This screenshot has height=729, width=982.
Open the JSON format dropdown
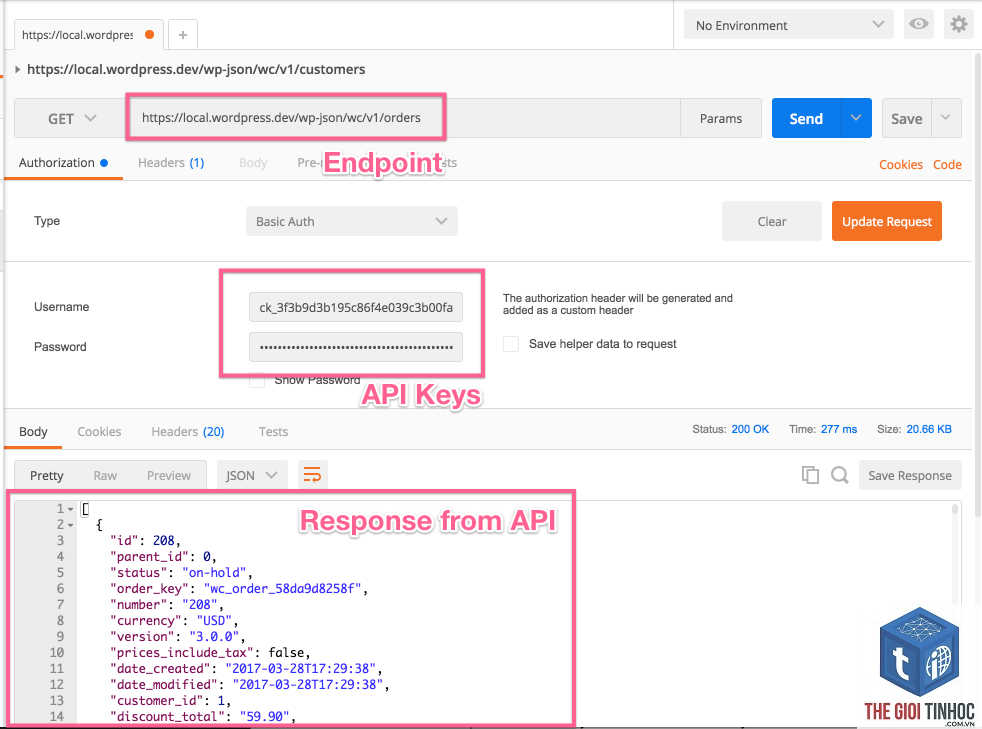coord(252,475)
